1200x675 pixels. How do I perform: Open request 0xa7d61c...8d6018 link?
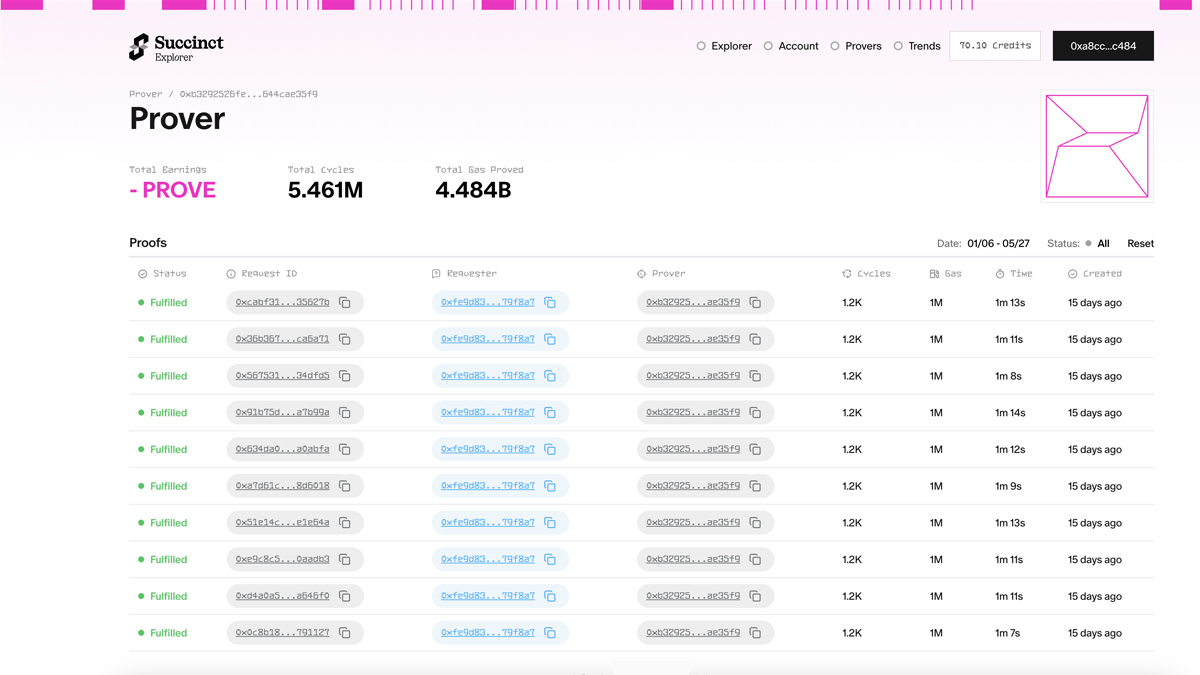[x=282, y=486]
